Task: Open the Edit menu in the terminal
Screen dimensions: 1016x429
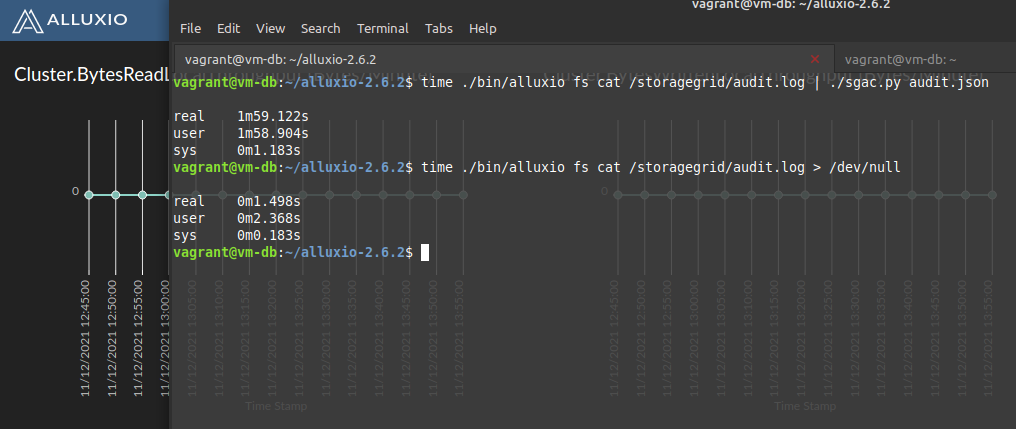Action: point(228,29)
